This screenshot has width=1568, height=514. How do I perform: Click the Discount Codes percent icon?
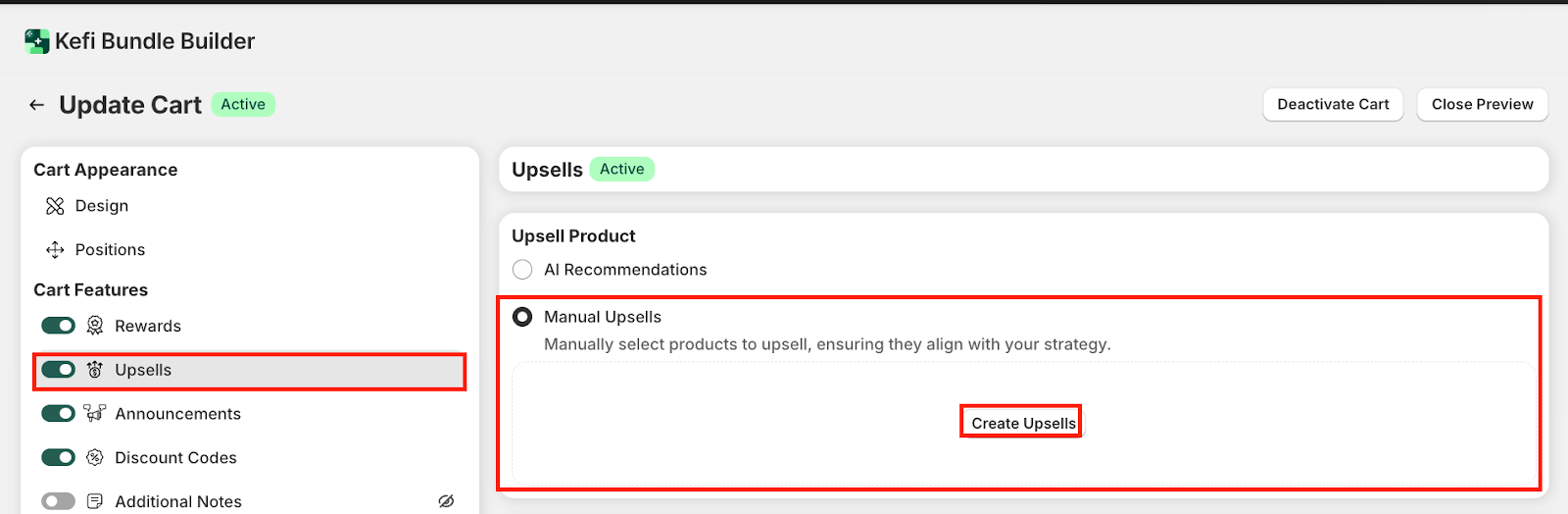(x=95, y=457)
